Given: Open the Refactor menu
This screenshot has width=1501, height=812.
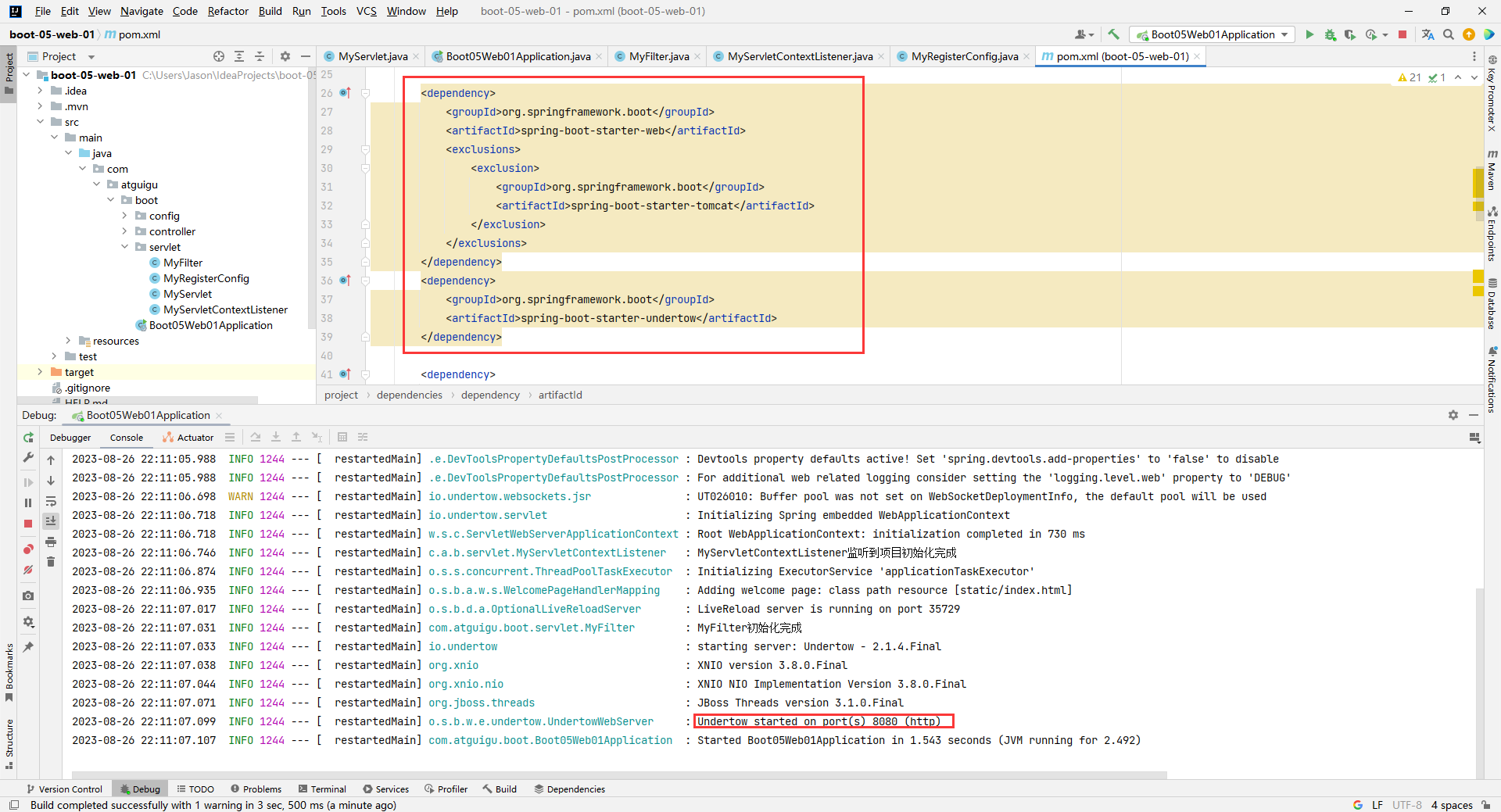Looking at the screenshot, I should (227, 11).
